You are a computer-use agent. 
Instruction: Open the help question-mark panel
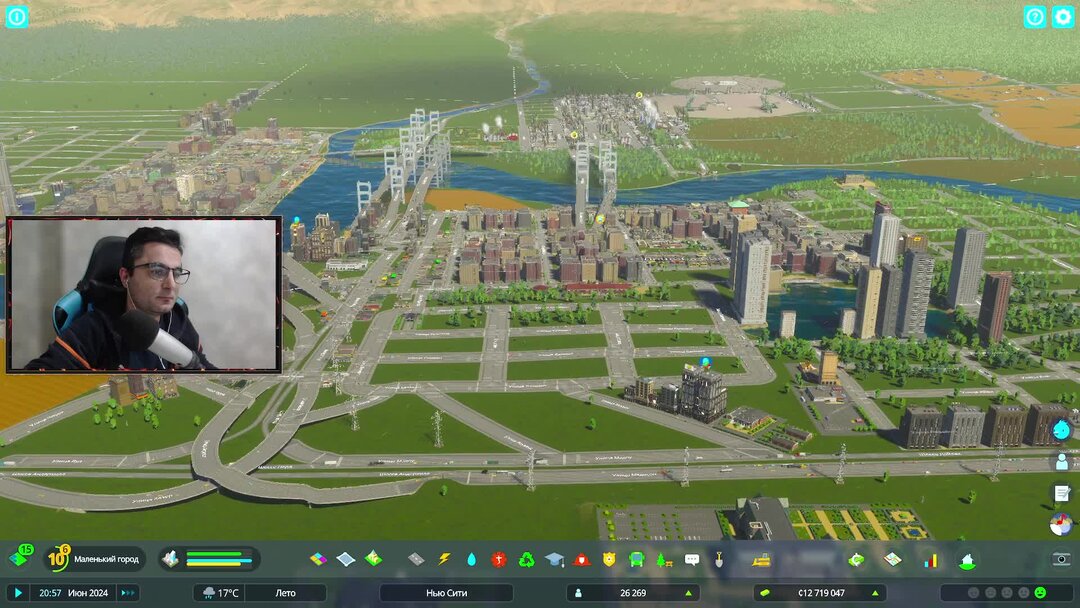coord(1035,17)
